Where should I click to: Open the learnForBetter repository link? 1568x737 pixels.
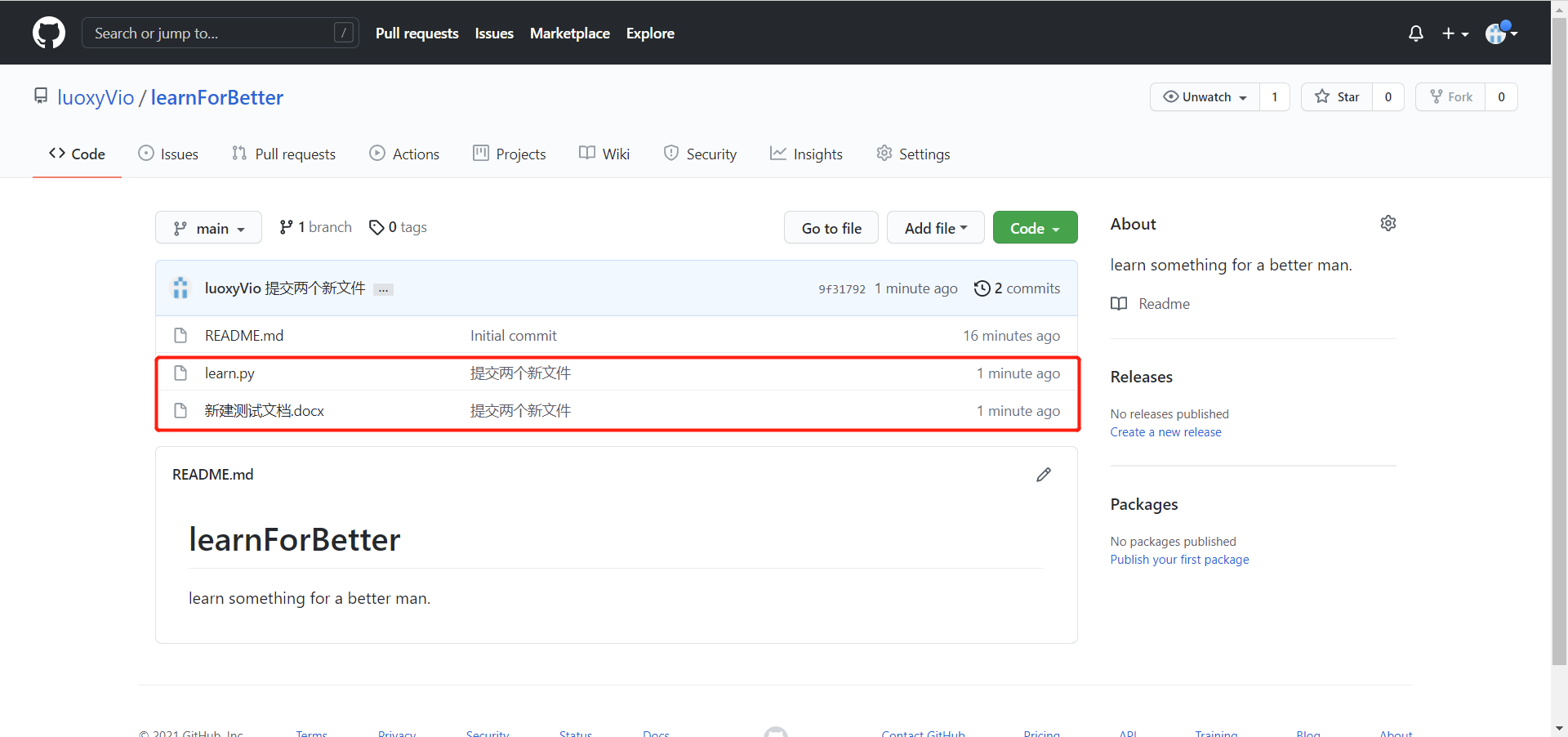click(217, 97)
